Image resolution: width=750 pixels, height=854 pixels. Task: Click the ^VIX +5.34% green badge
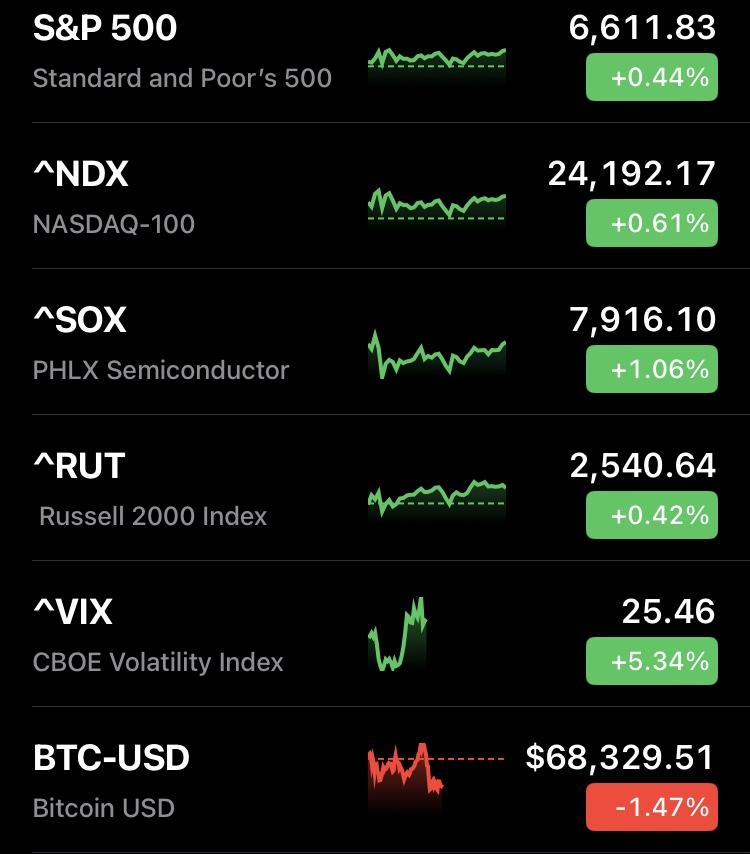(x=651, y=661)
